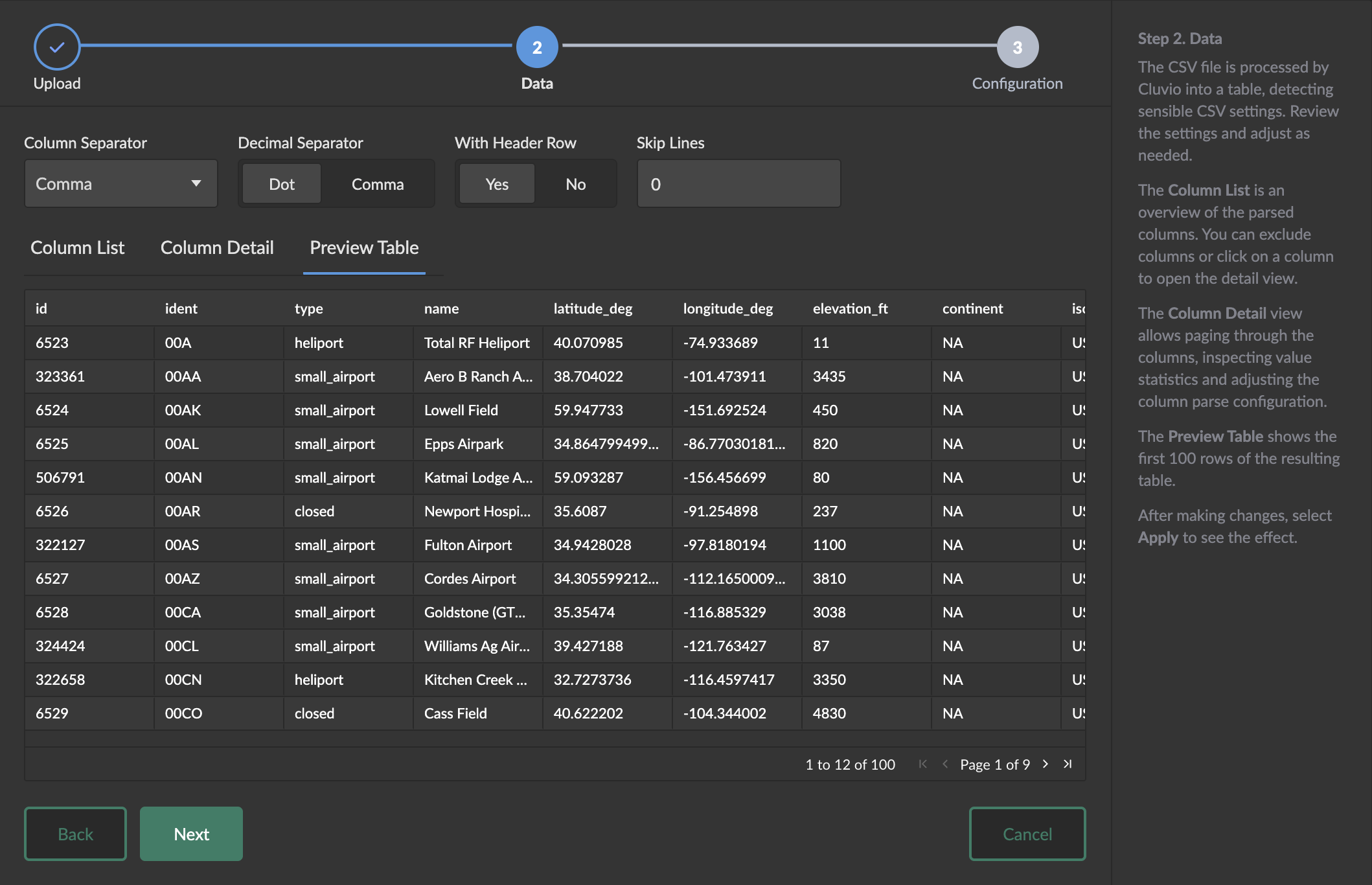Viewport: 1372px width, 885px height.
Task: Set With Header Row to No
Action: coord(575,184)
